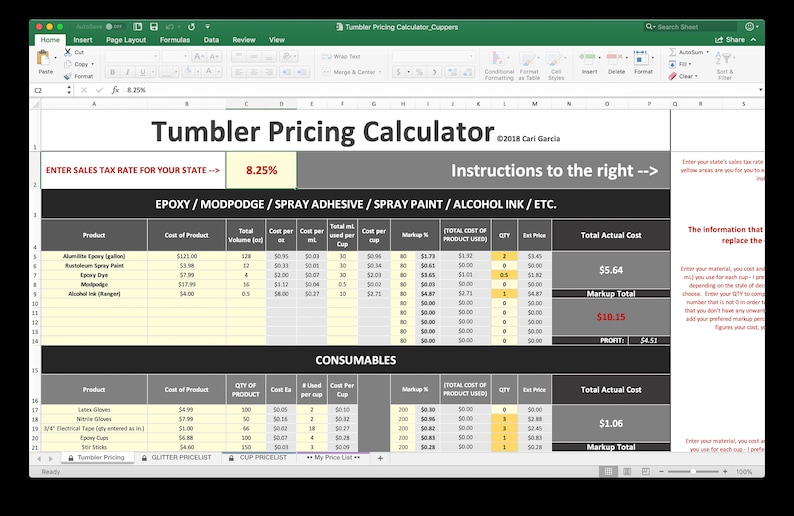Add a new sheet with plus button
The width and height of the screenshot is (794, 516).
point(380,458)
